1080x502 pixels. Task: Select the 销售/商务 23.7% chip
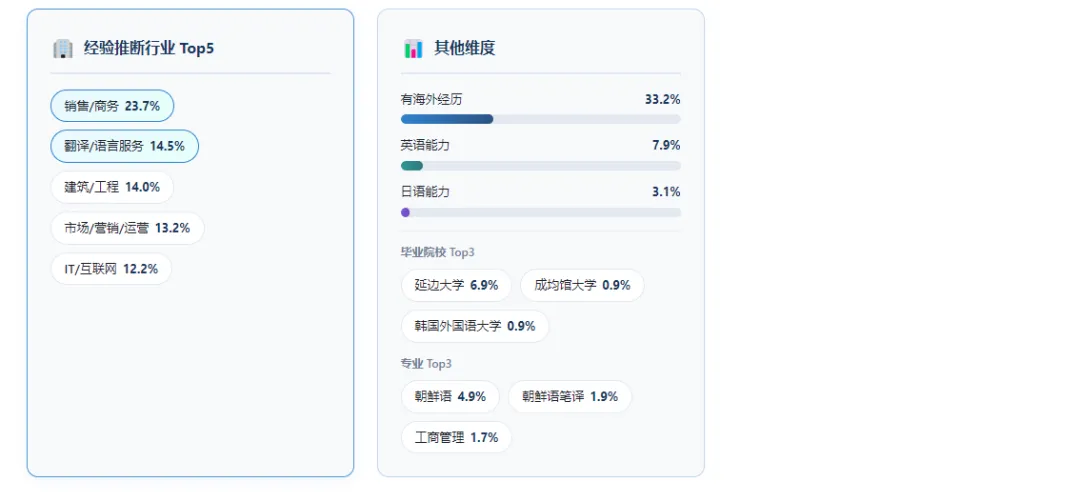click(112, 106)
